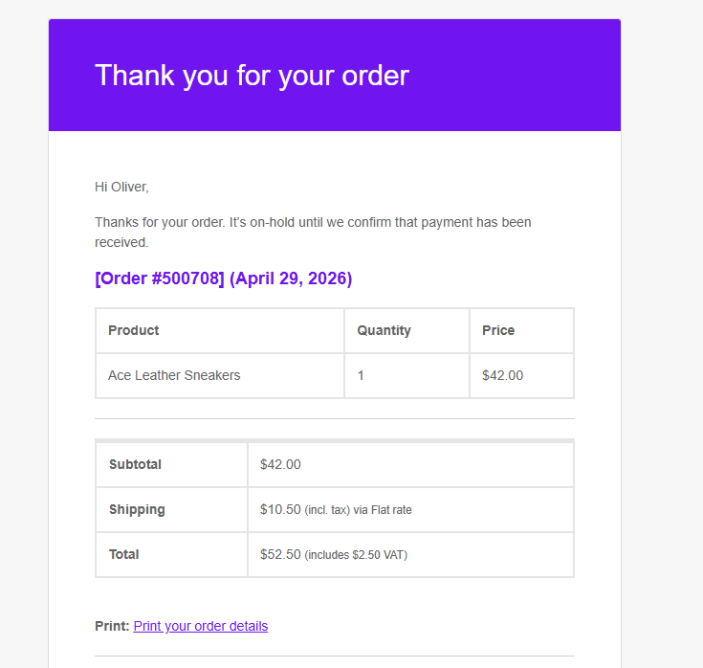Click the Total row label
The width and height of the screenshot is (703, 668).
click(x=124, y=554)
